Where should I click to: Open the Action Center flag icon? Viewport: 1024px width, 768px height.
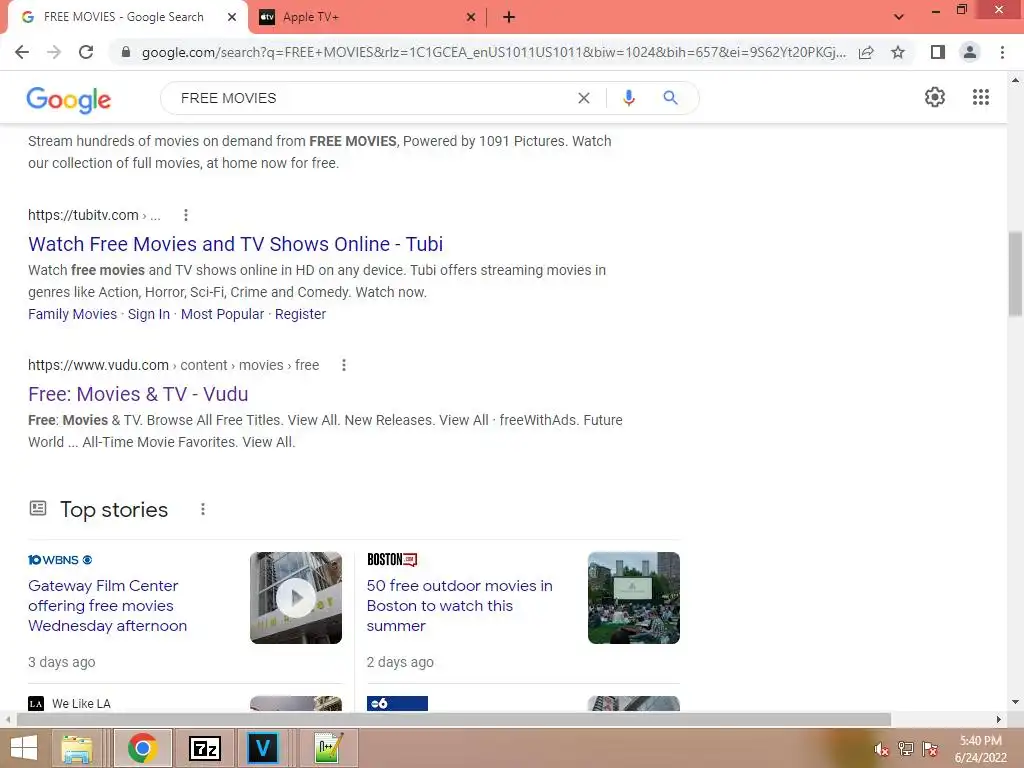pos(930,749)
